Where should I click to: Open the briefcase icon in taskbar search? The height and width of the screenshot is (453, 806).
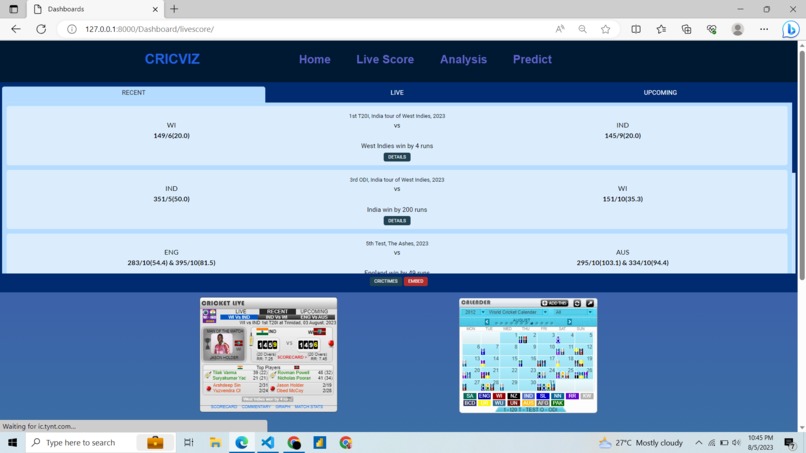pyautogui.click(x=155, y=442)
